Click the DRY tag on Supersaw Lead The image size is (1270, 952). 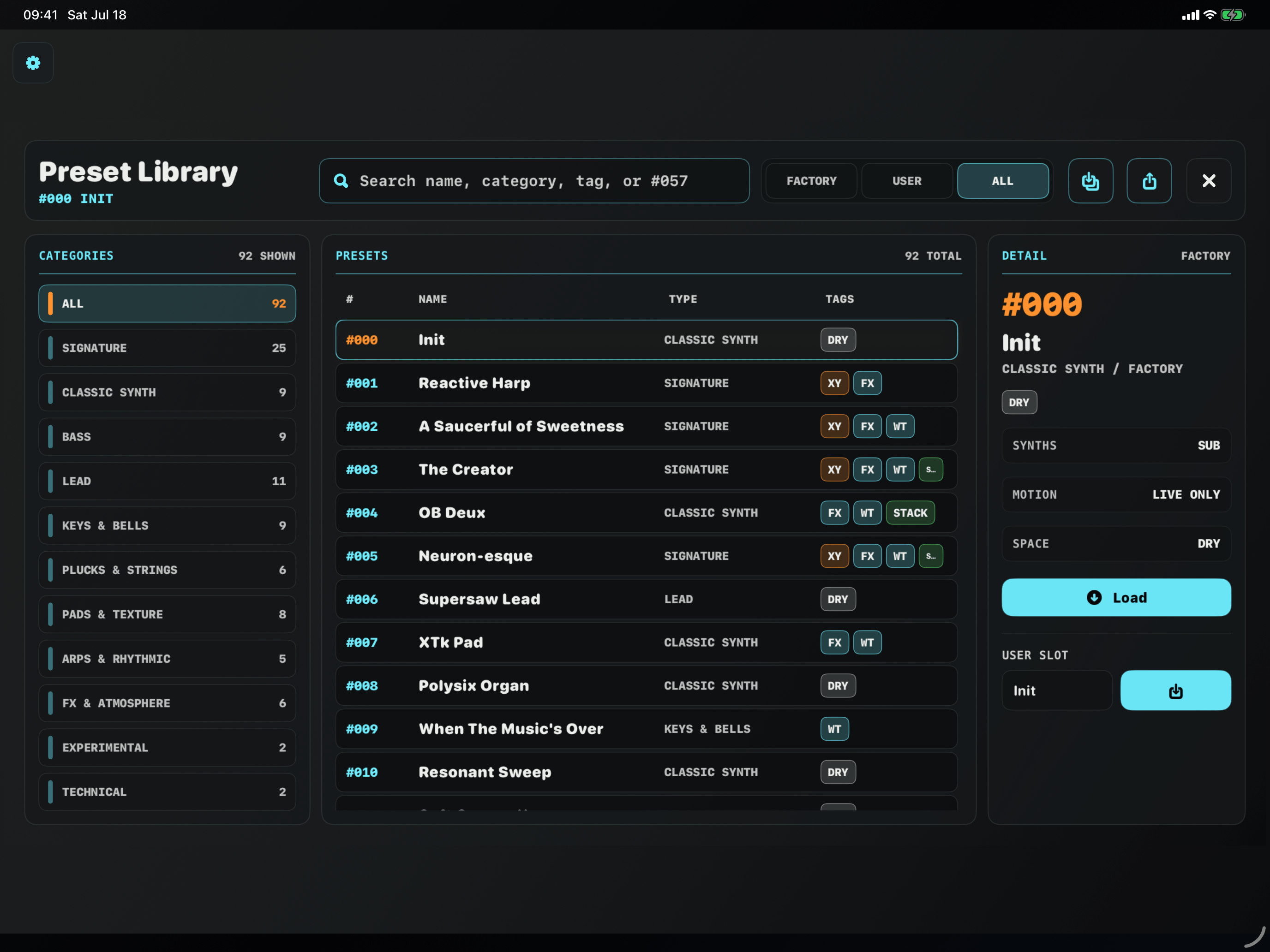point(838,599)
